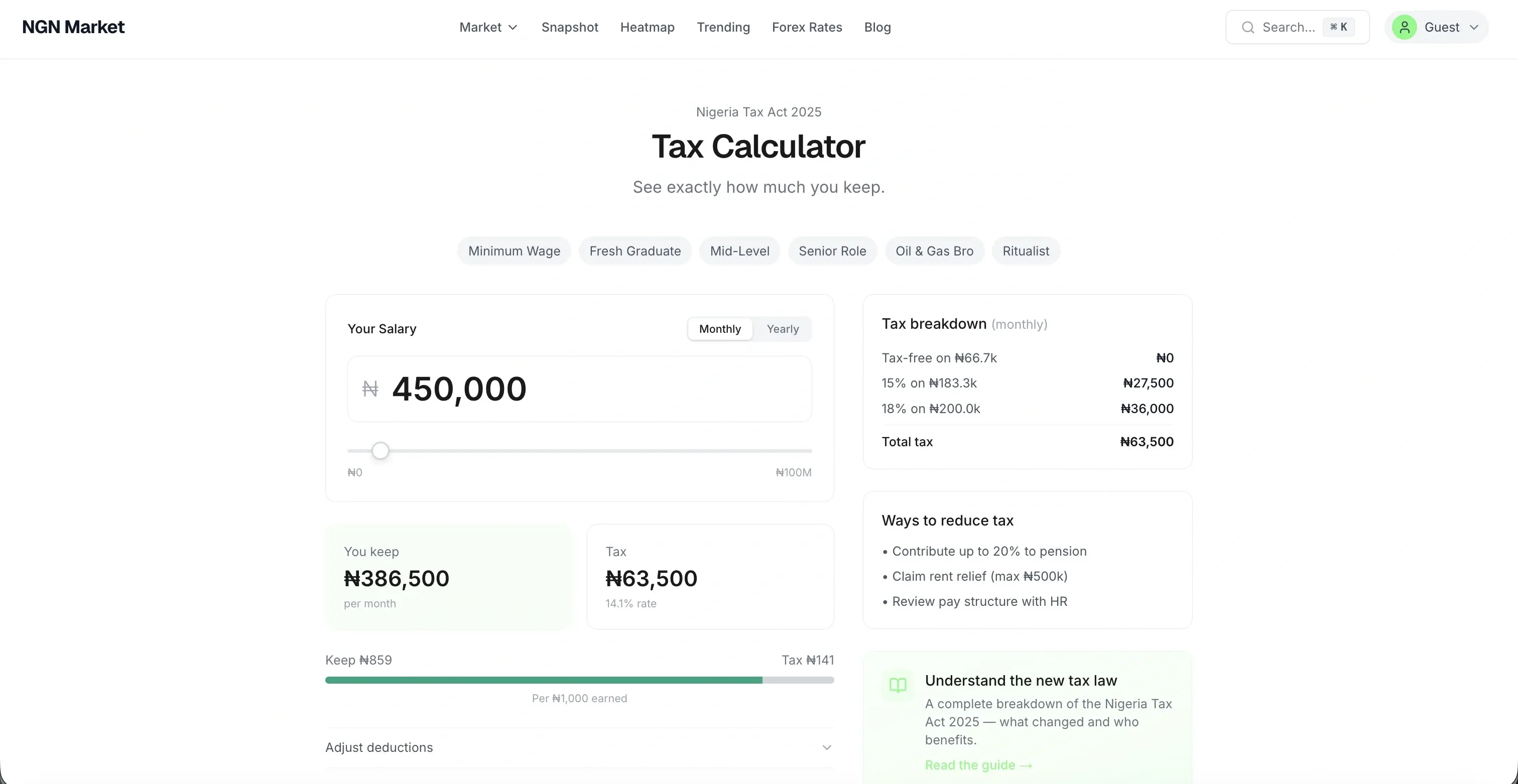Switch to Yearly salary view
The height and width of the screenshot is (784, 1518).
pos(783,329)
